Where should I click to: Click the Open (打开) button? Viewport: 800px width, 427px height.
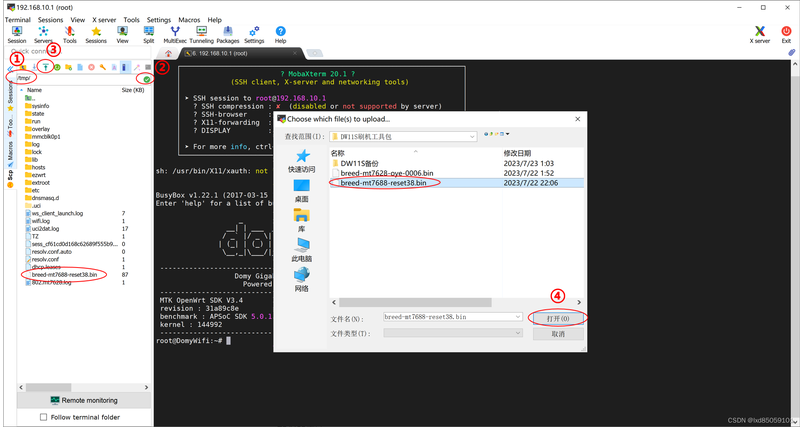click(x=558, y=318)
